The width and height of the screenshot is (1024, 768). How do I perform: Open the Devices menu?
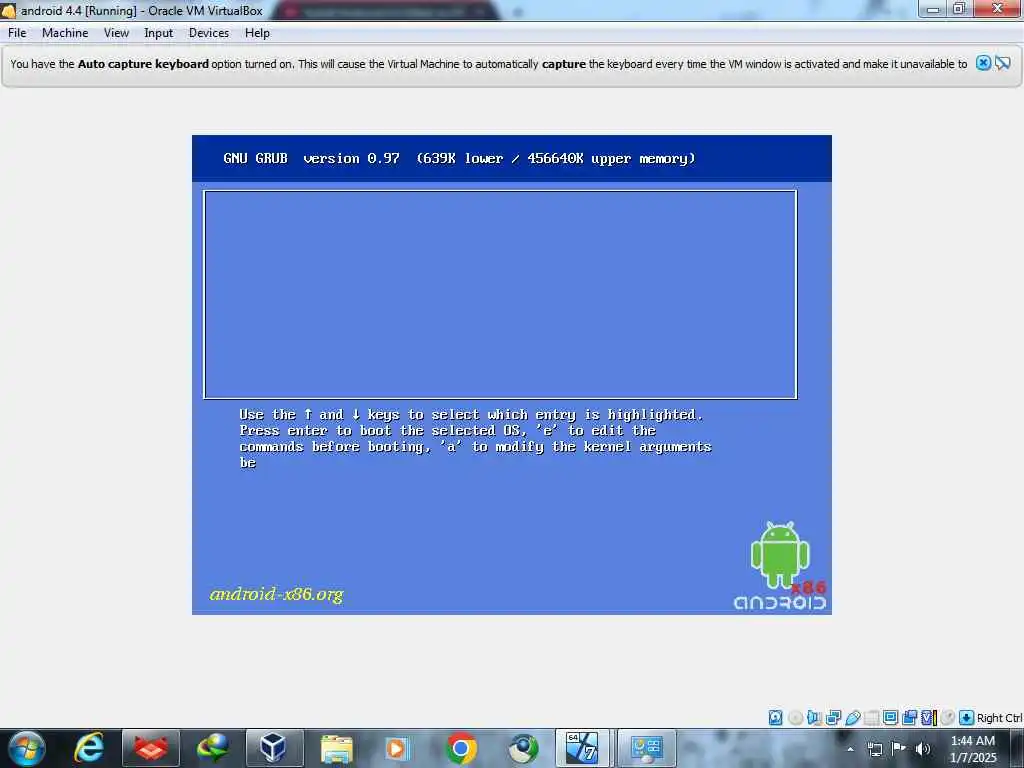point(209,33)
